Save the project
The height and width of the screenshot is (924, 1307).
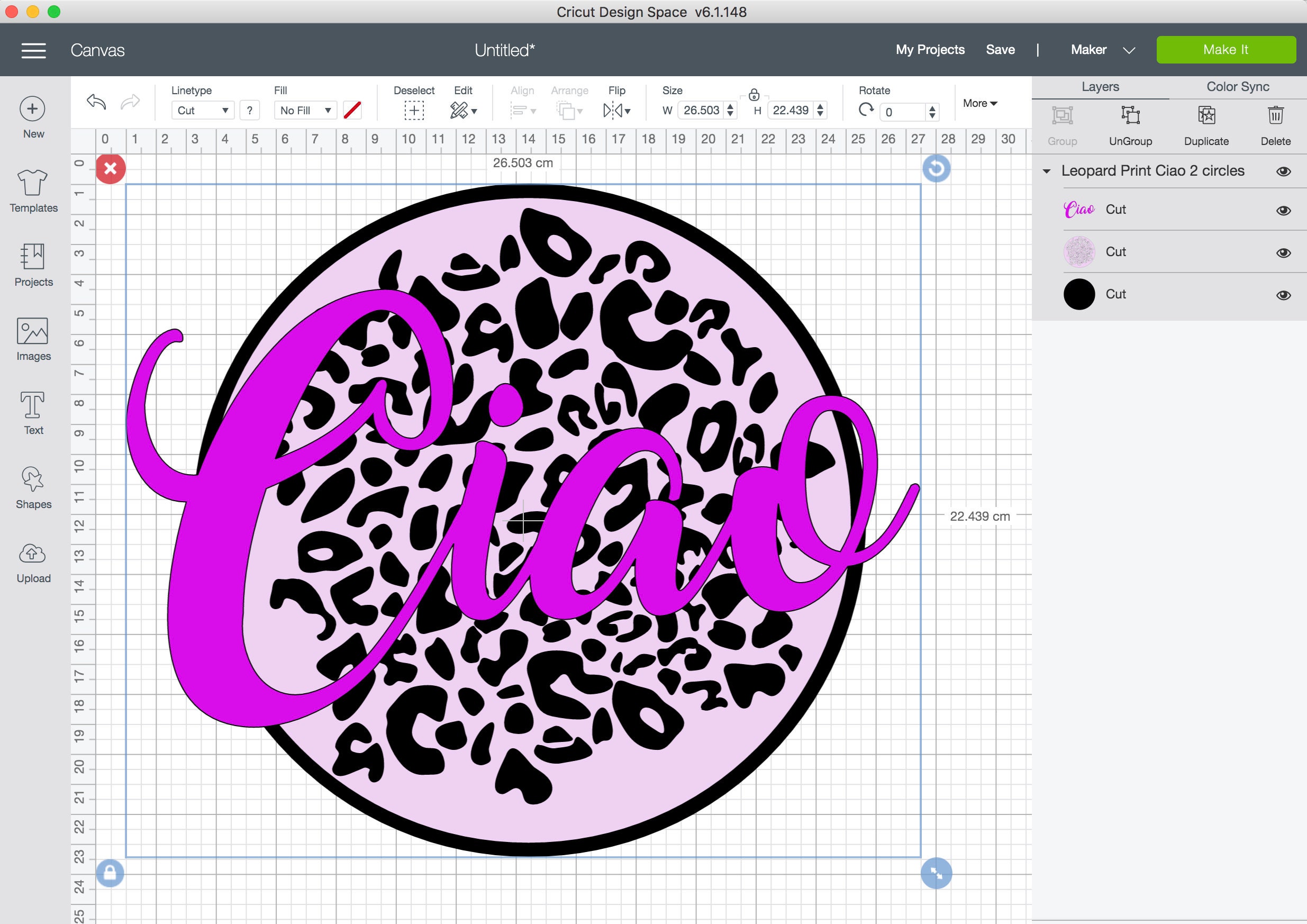1000,50
